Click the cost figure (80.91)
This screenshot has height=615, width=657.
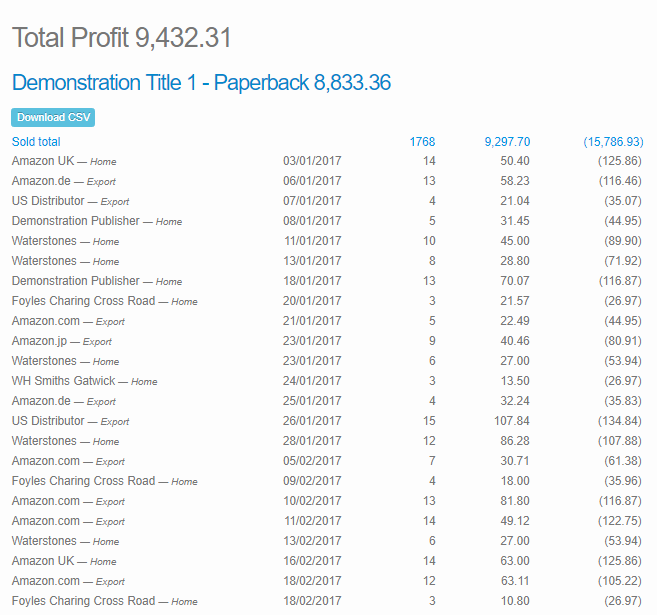tap(623, 341)
